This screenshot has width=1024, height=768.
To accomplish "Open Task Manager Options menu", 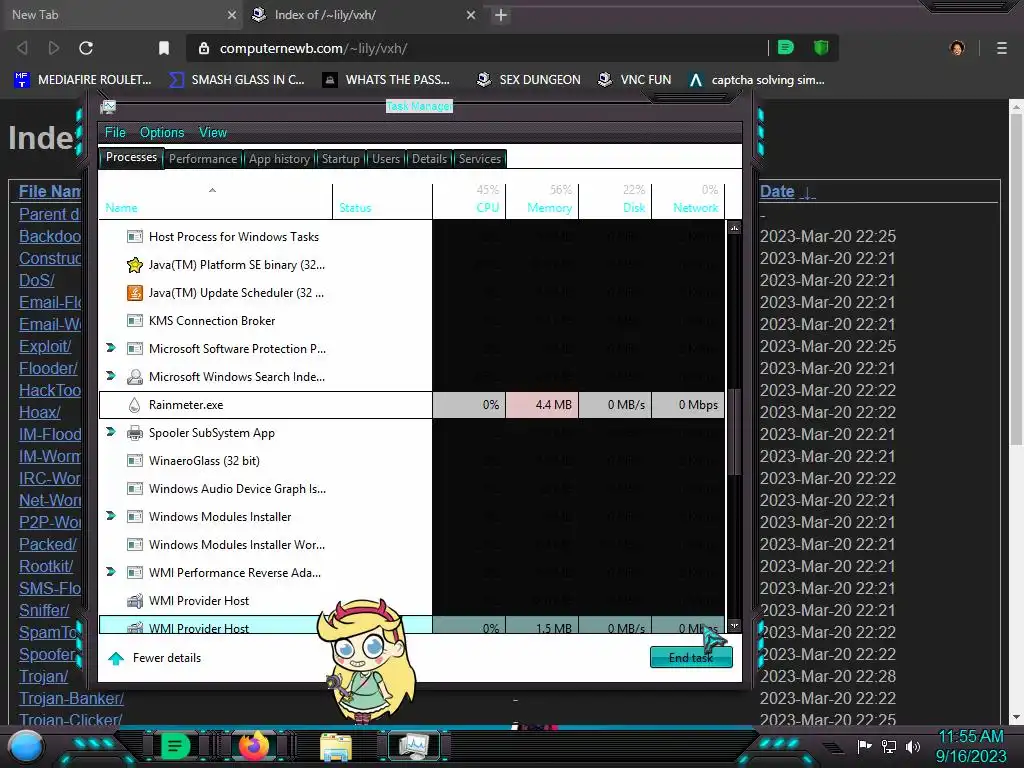I will click(x=162, y=133).
